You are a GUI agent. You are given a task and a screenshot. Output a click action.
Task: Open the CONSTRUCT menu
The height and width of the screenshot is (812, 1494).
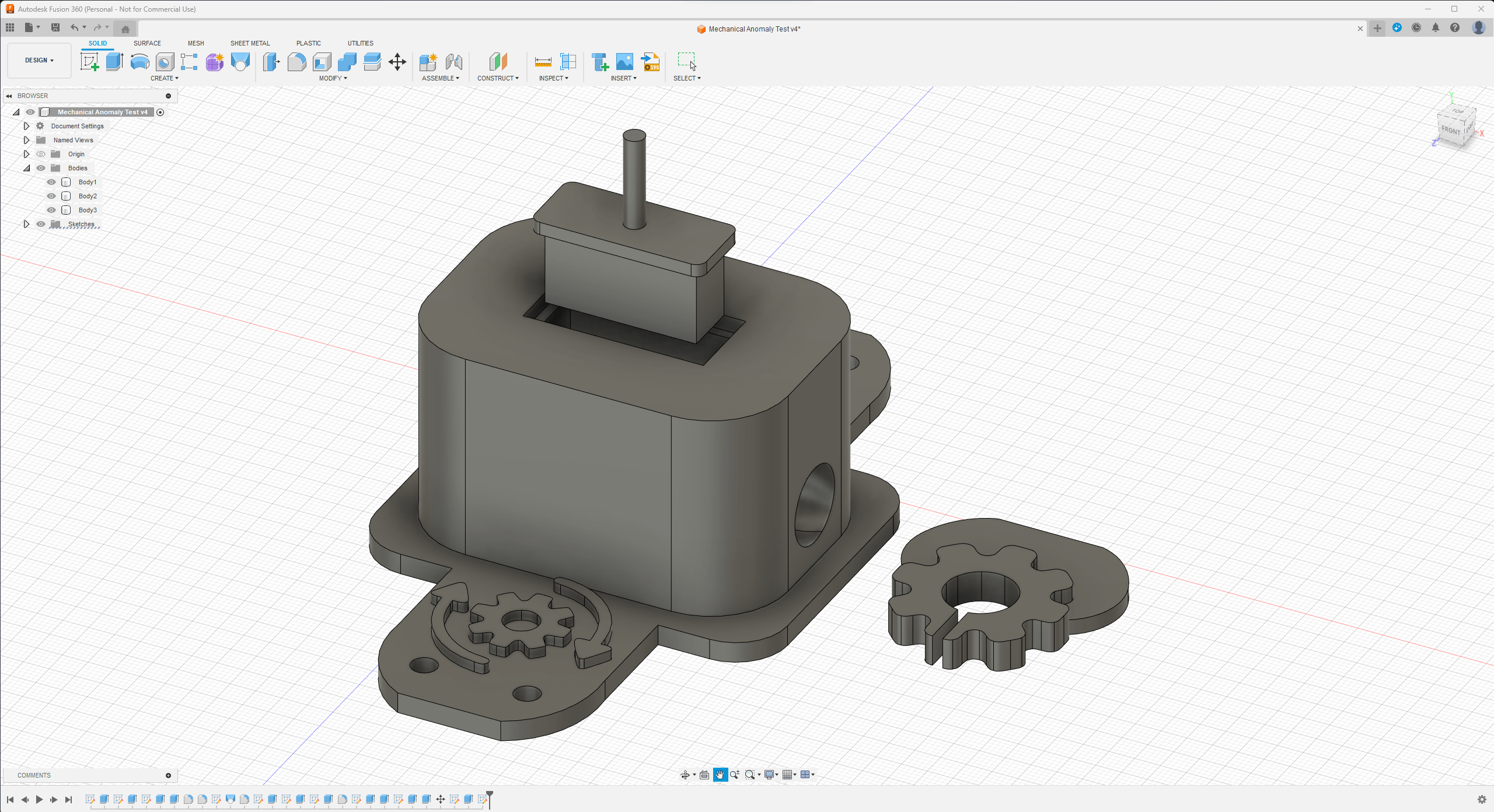(498, 78)
